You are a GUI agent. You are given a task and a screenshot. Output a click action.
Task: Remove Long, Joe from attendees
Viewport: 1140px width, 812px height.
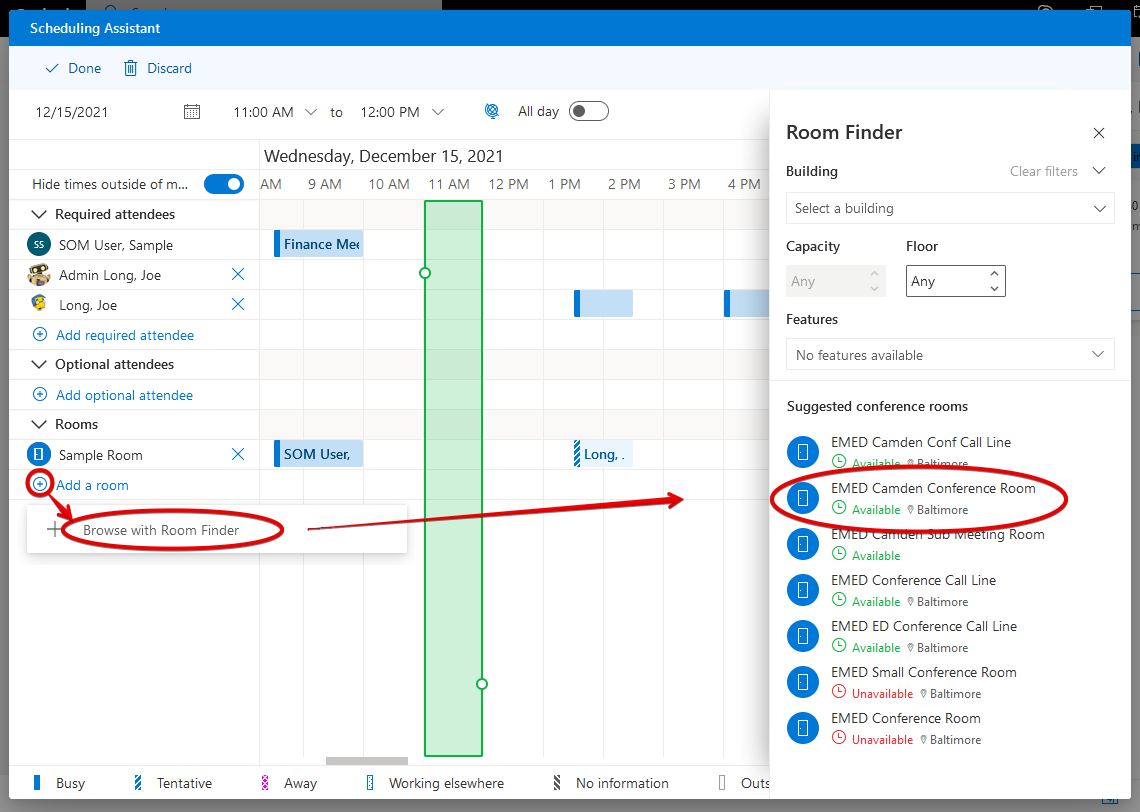[x=238, y=305]
